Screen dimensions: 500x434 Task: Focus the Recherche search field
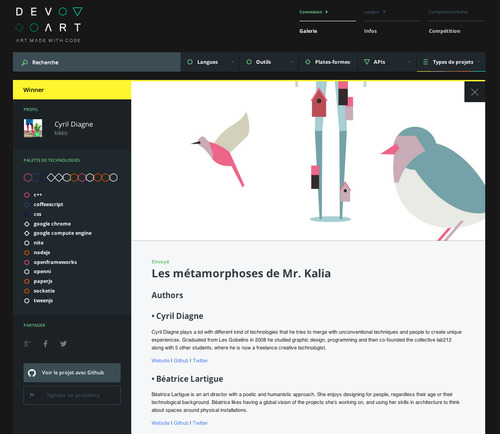97,62
